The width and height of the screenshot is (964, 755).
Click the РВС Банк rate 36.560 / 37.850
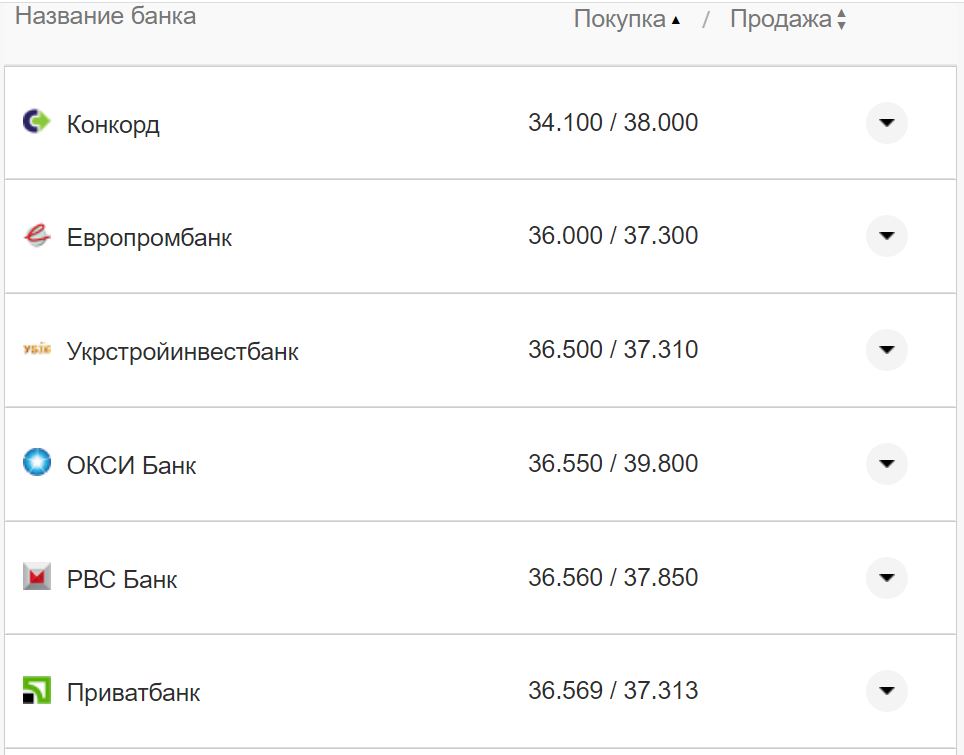[x=613, y=578]
